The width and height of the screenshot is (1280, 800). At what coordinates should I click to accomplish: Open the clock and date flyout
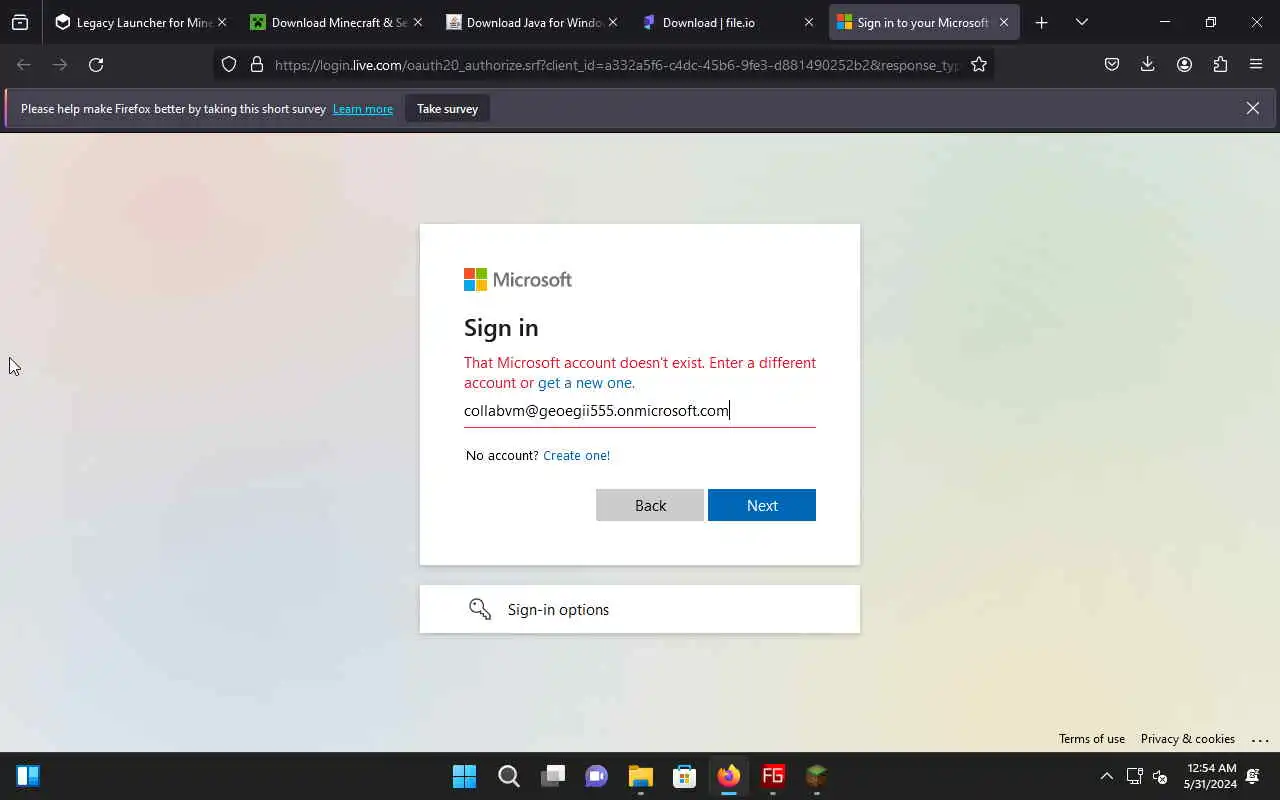click(x=1210, y=776)
